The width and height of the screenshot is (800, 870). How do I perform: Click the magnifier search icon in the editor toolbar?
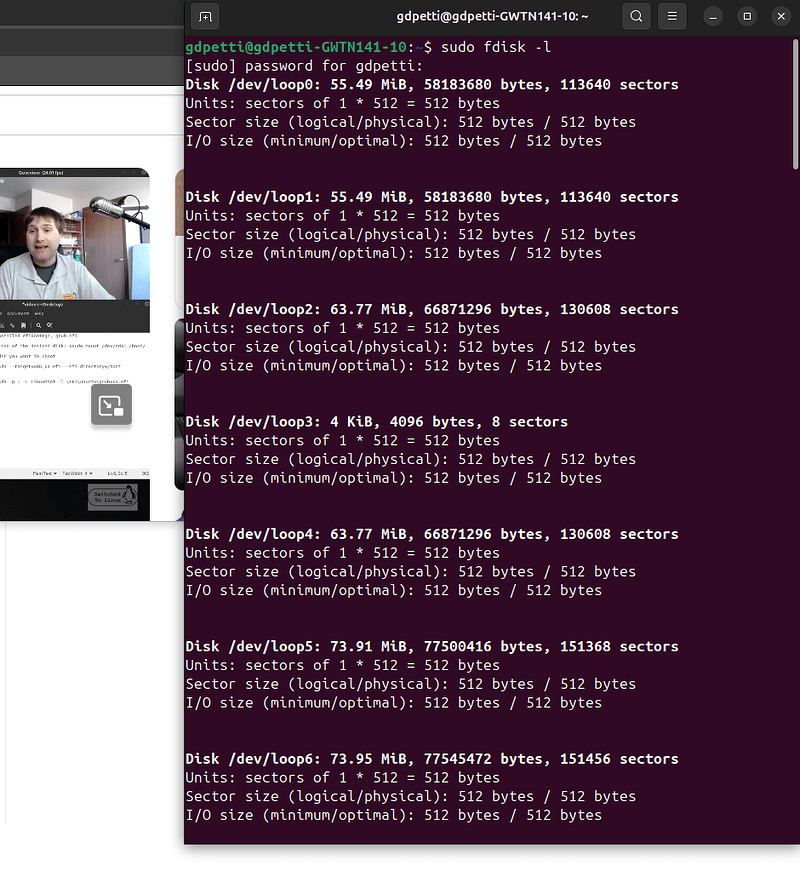pos(38,324)
